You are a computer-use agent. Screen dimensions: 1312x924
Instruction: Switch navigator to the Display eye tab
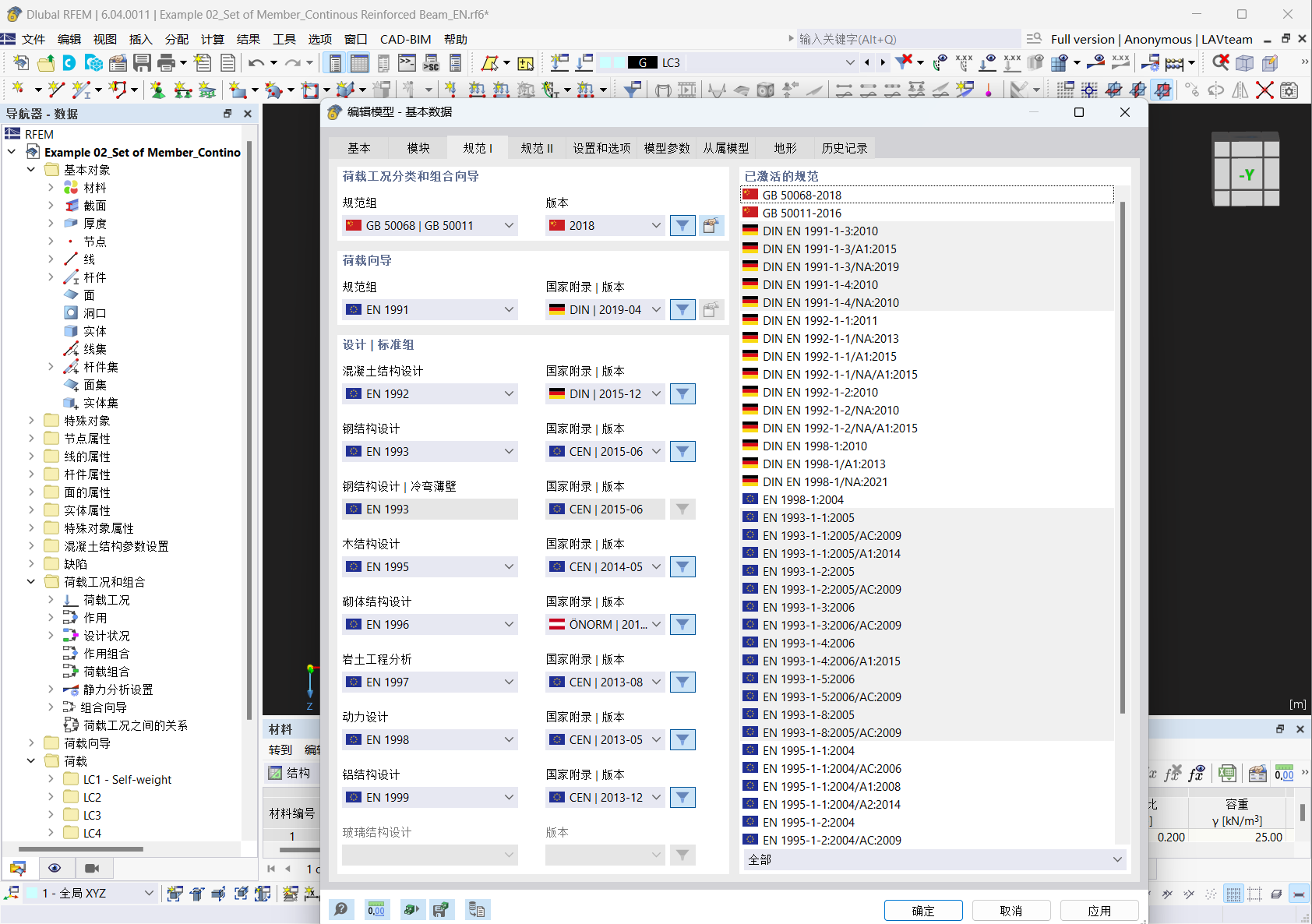pyautogui.click(x=55, y=868)
